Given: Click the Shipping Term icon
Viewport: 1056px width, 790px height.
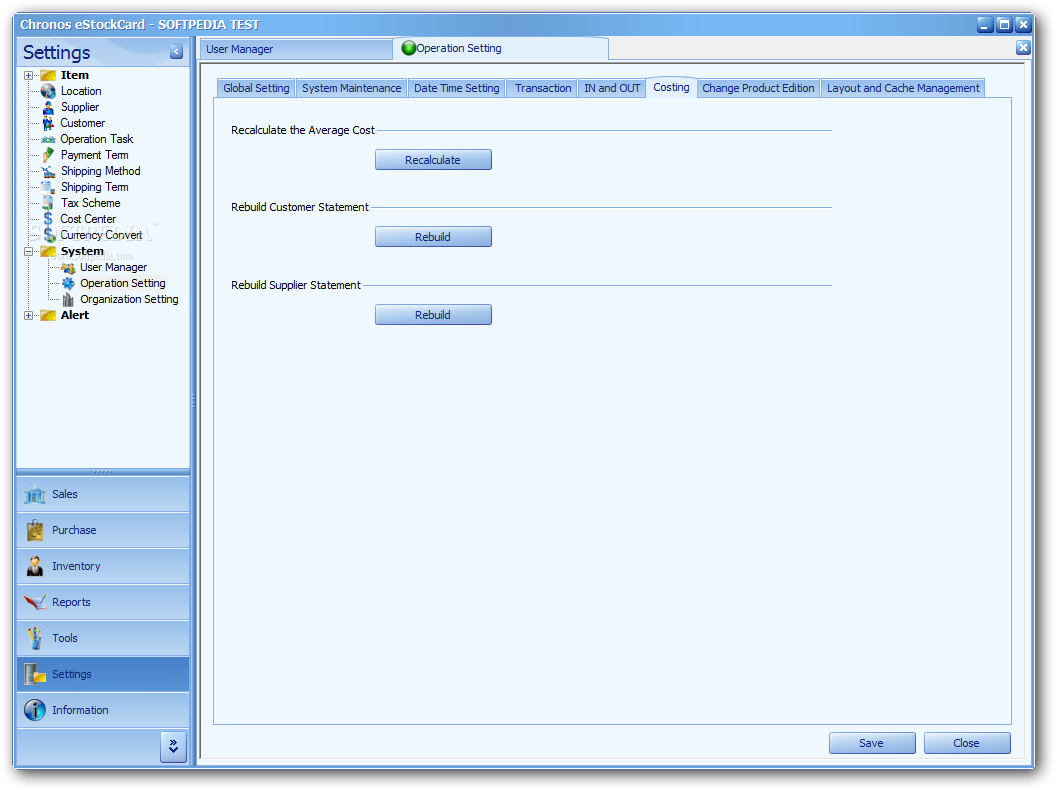Looking at the screenshot, I should 48,187.
